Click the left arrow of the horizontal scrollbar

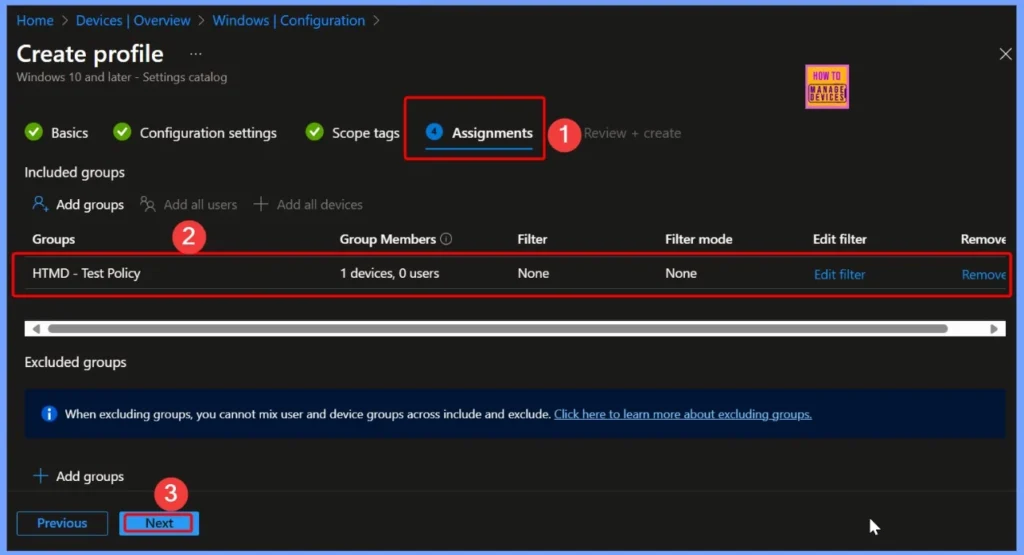36,328
